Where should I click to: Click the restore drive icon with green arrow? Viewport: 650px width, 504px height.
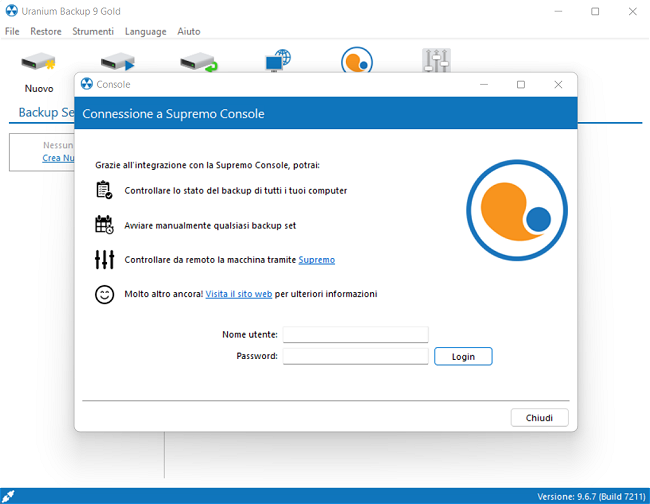click(x=199, y=63)
